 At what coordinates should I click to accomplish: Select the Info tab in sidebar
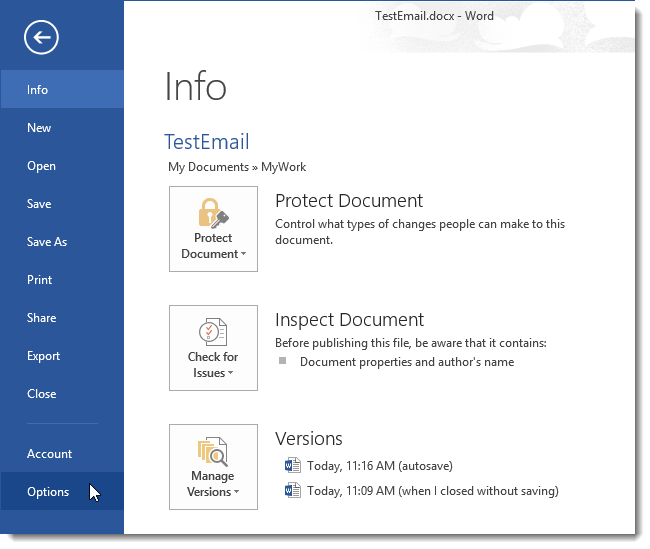[x=38, y=90]
